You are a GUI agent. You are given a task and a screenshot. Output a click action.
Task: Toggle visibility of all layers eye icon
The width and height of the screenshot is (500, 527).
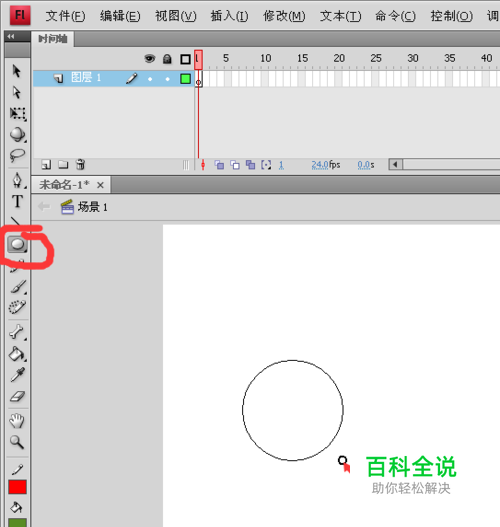[150, 59]
